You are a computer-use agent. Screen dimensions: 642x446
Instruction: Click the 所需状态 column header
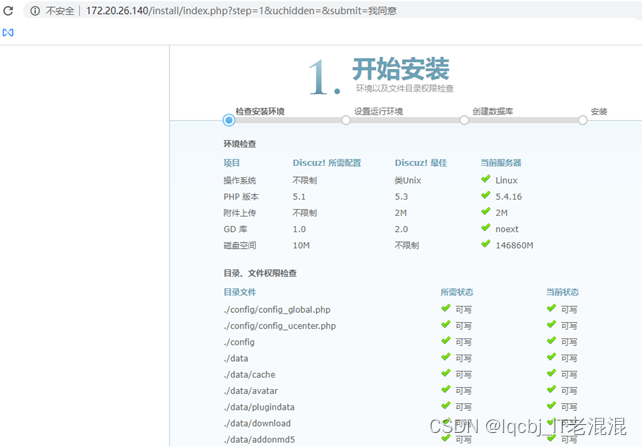[457, 292]
